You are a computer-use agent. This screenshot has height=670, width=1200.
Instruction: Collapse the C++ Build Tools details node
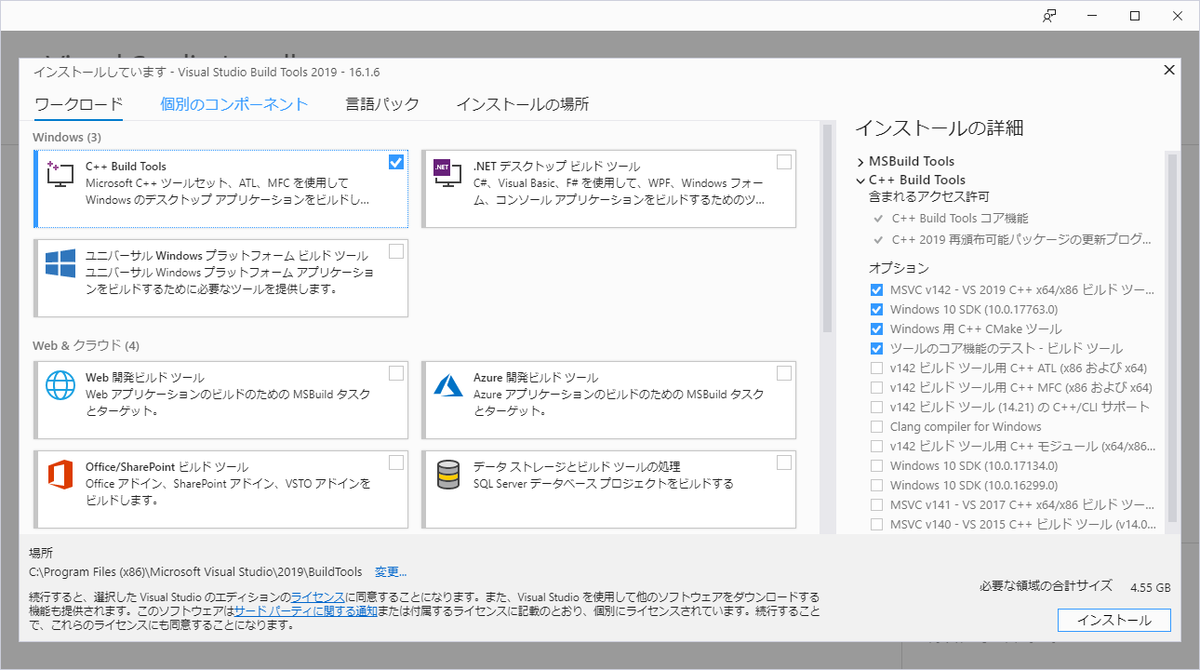[x=860, y=180]
